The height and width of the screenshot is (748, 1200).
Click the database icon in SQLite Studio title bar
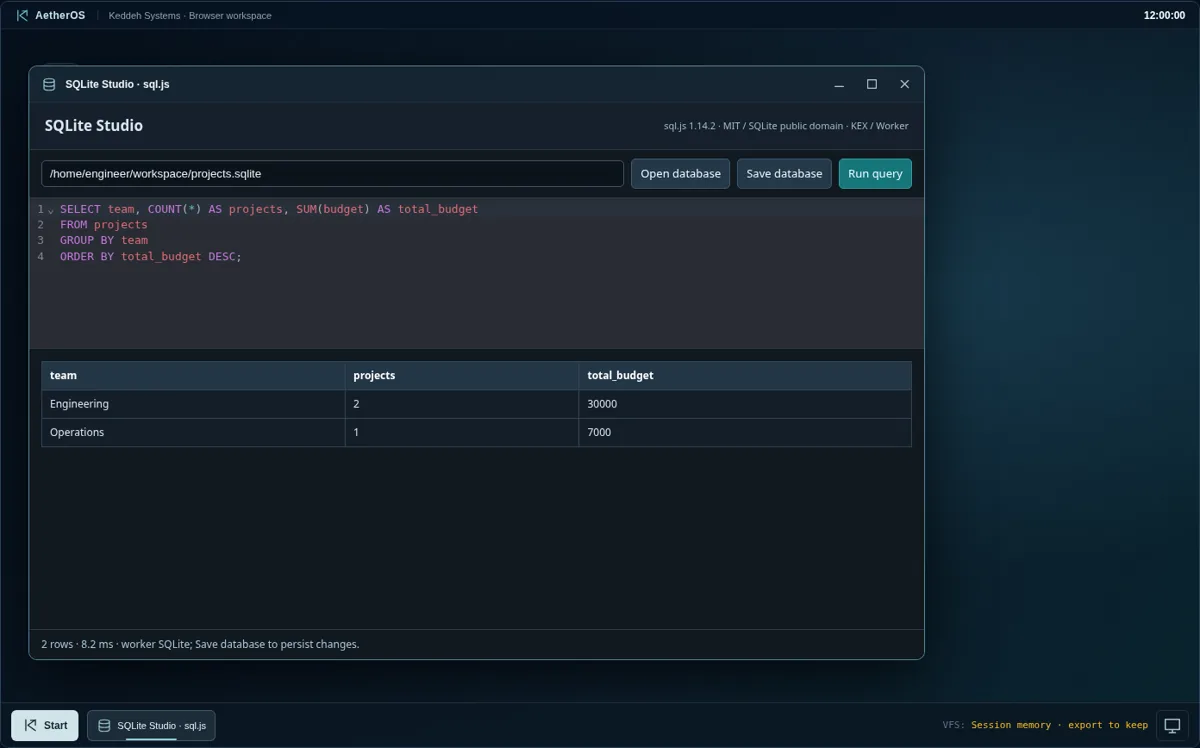tap(49, 84)
